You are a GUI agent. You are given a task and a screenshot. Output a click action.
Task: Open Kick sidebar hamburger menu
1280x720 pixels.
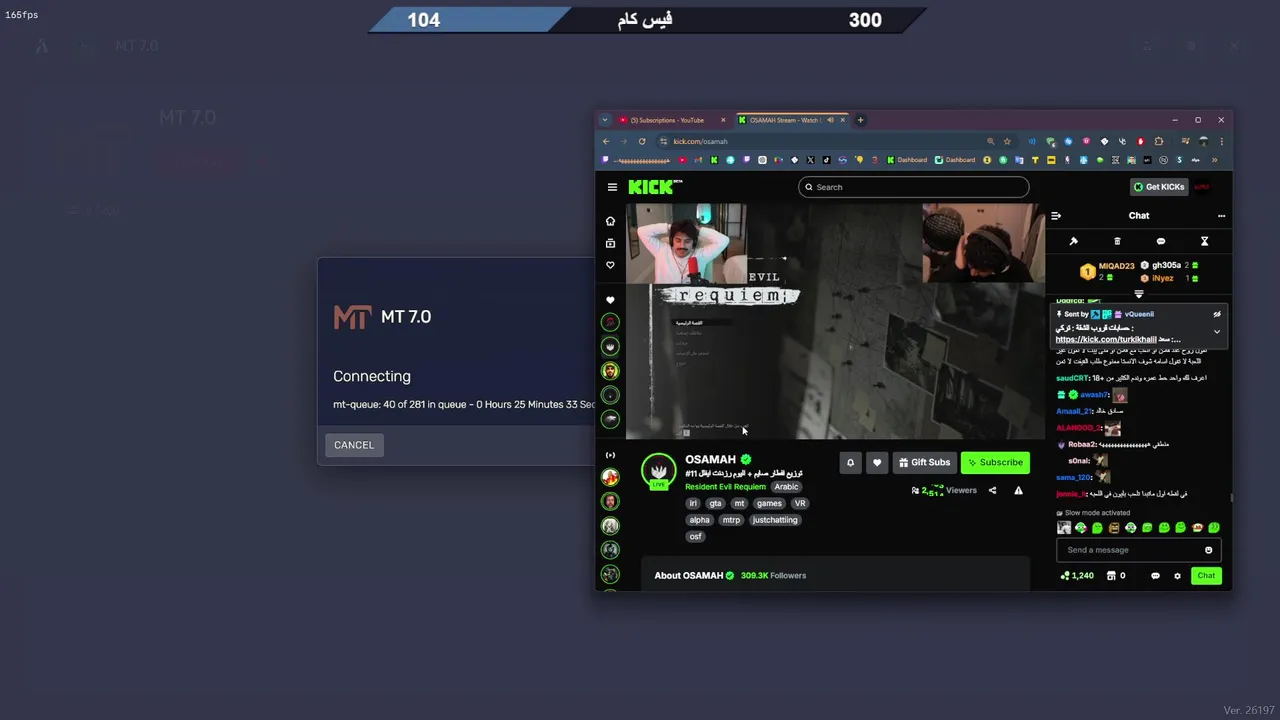pyautogui.click(x=612, y=187)
